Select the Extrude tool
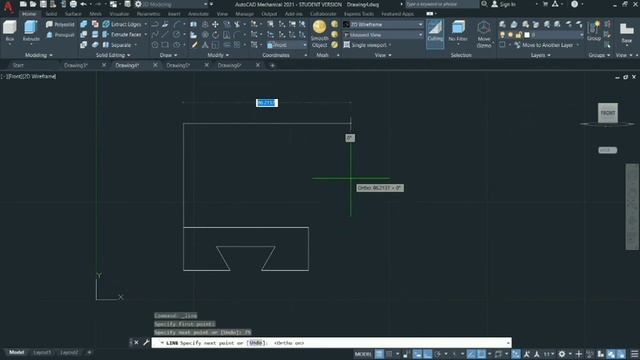Screen dimensions: 640x360 point(31,31)
